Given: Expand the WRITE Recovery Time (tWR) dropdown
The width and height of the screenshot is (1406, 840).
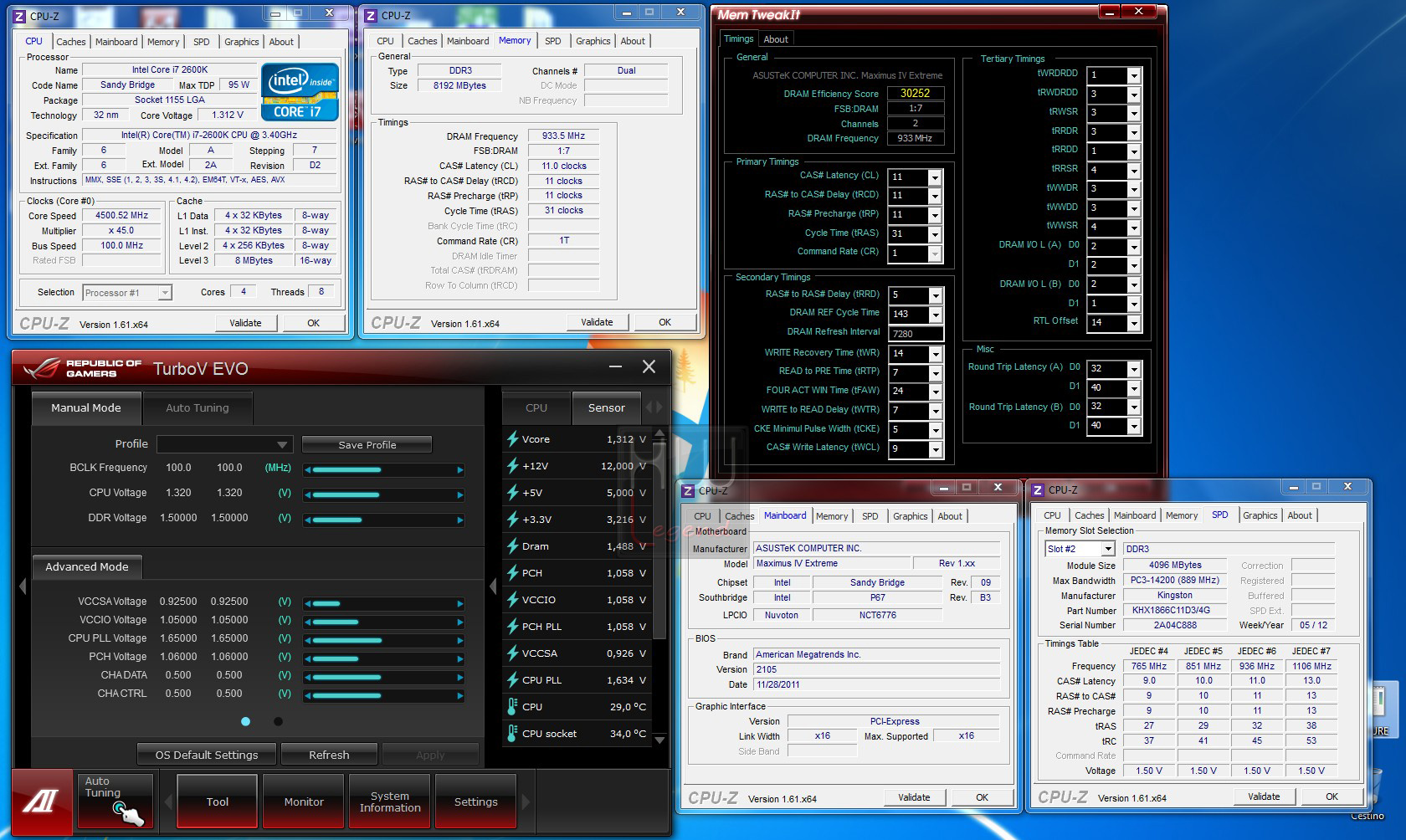Looking at the screenshot, I should 935,354.
